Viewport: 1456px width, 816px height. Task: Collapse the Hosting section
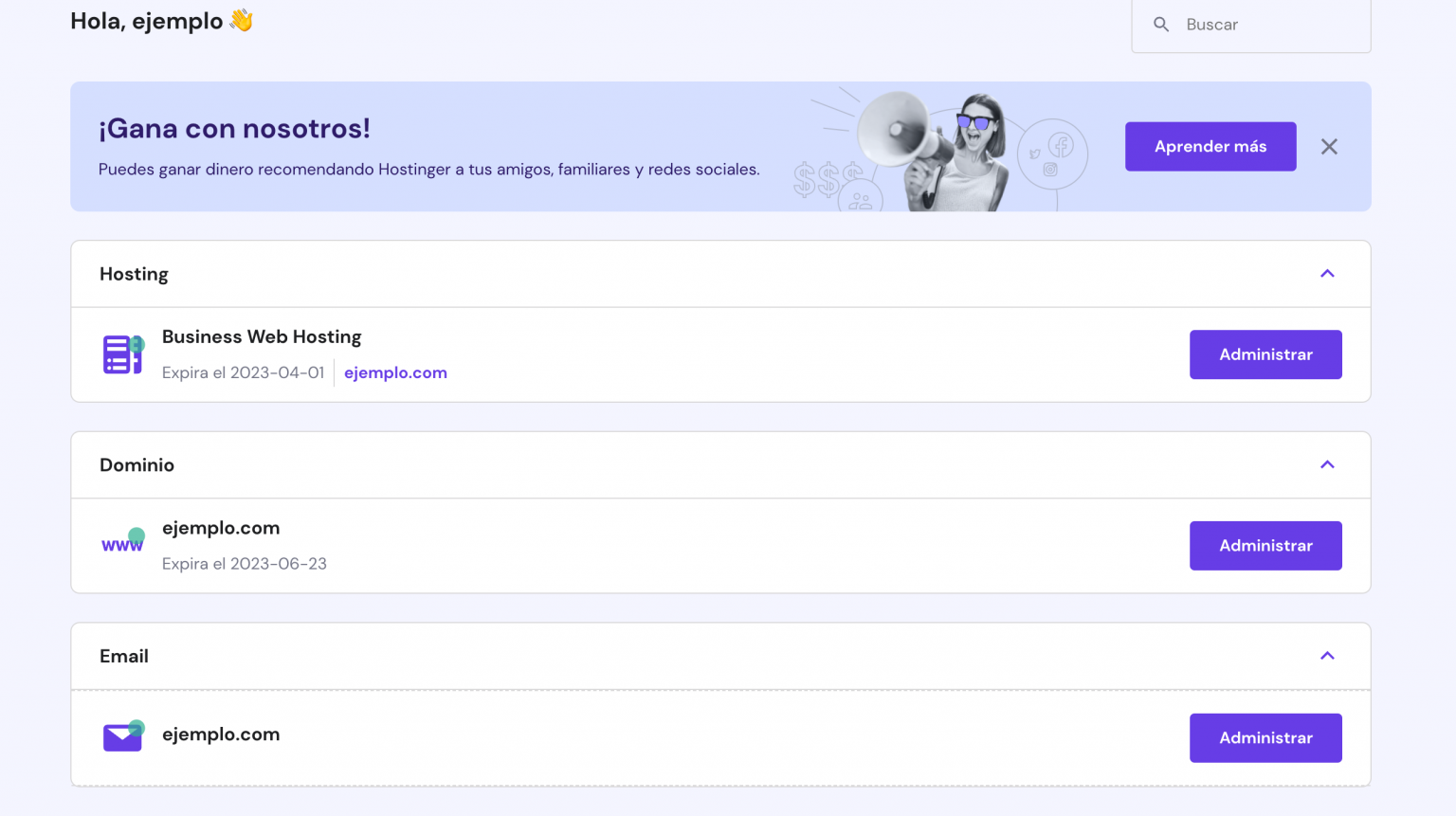pos(1328,274)
